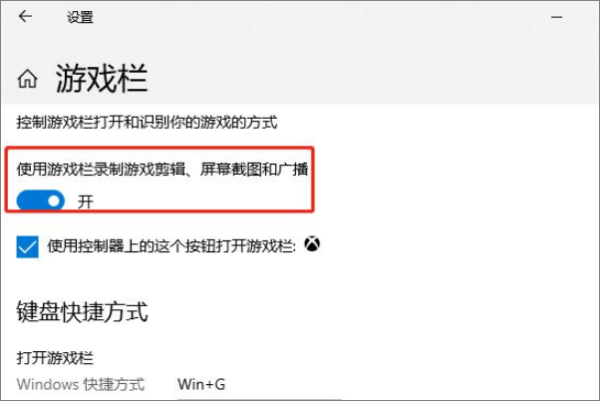Click the Windows 快捷方式 label
600x401 pixels.
[81, 384]
